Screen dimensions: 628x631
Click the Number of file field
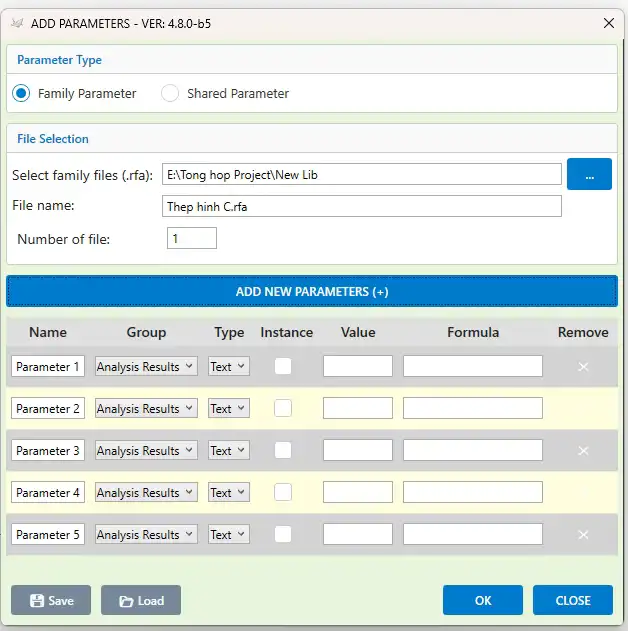[192, 238]
